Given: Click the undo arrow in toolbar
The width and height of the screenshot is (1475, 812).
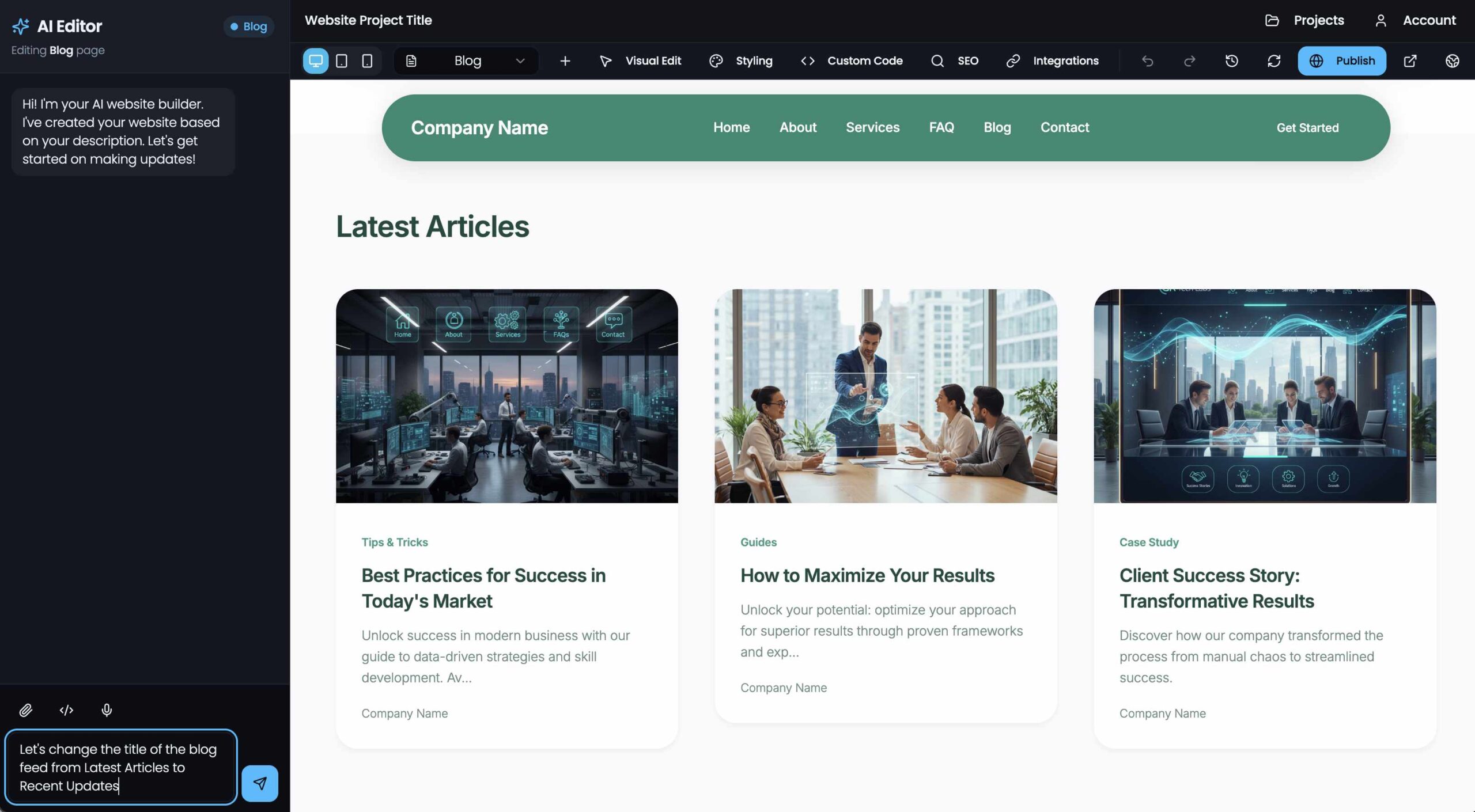Looking at the screenshot, I should (x=1147, y=60).
